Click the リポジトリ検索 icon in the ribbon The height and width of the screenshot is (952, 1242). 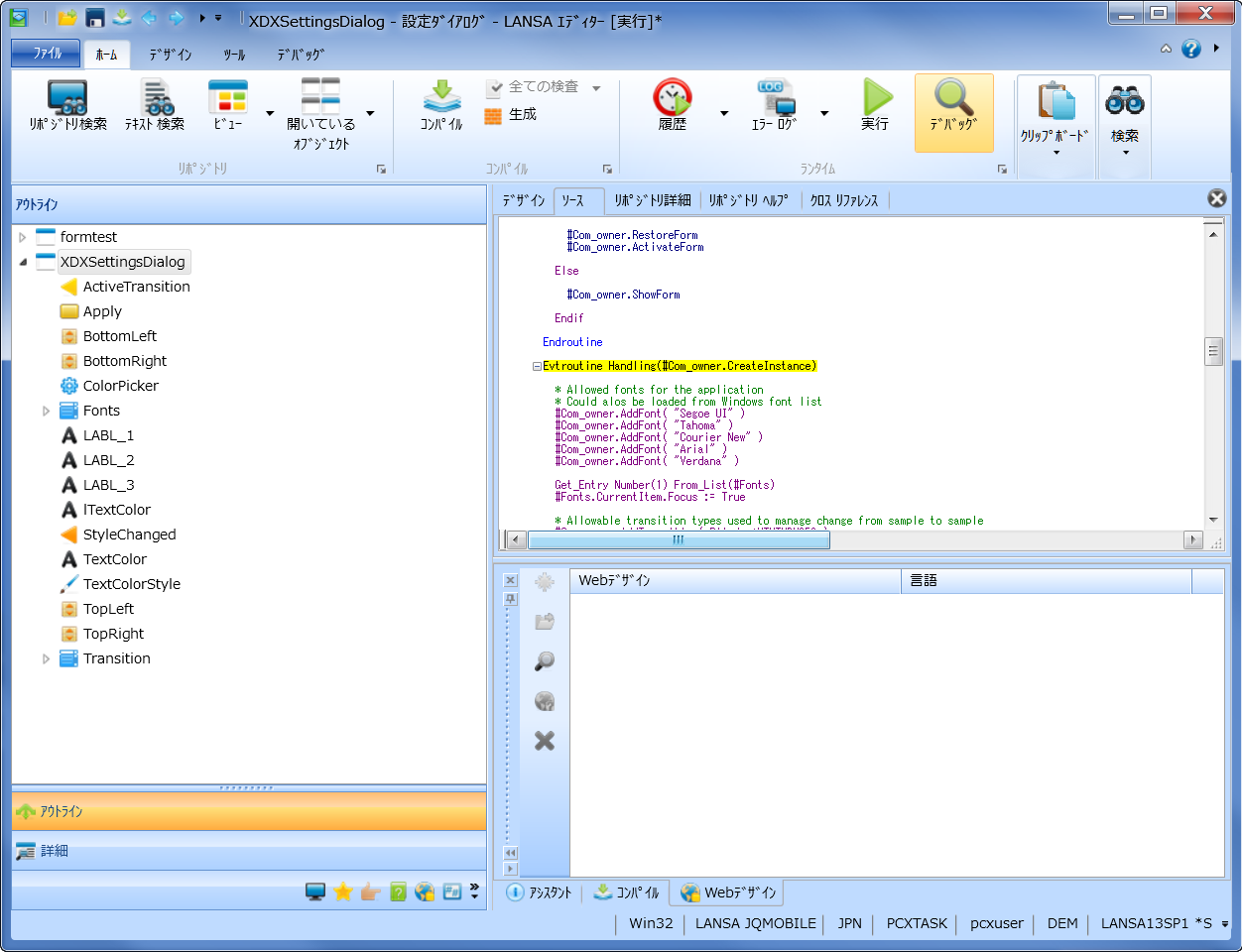coord(67,99)
